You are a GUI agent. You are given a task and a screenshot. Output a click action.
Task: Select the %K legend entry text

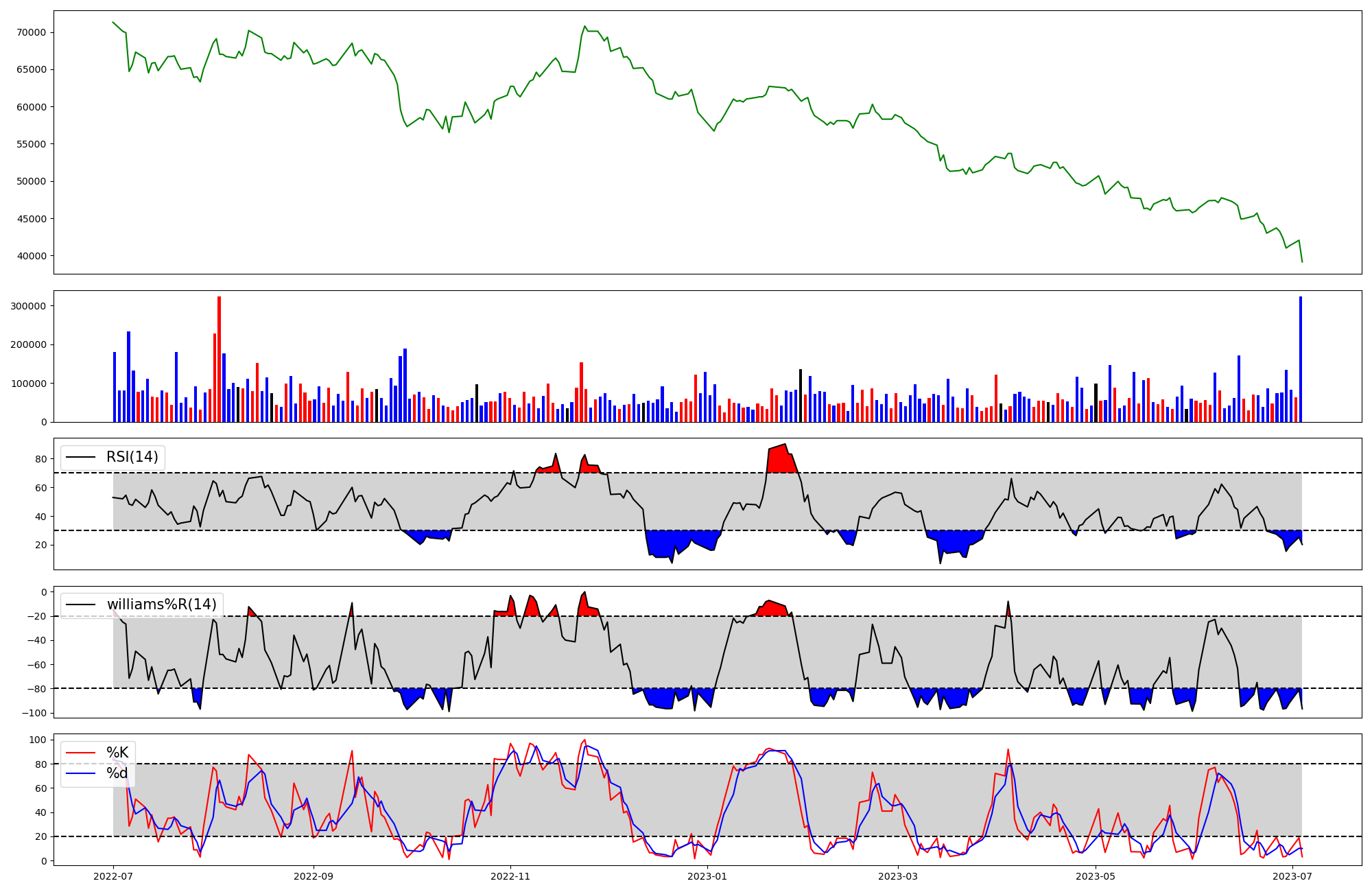tap(117, 753)
